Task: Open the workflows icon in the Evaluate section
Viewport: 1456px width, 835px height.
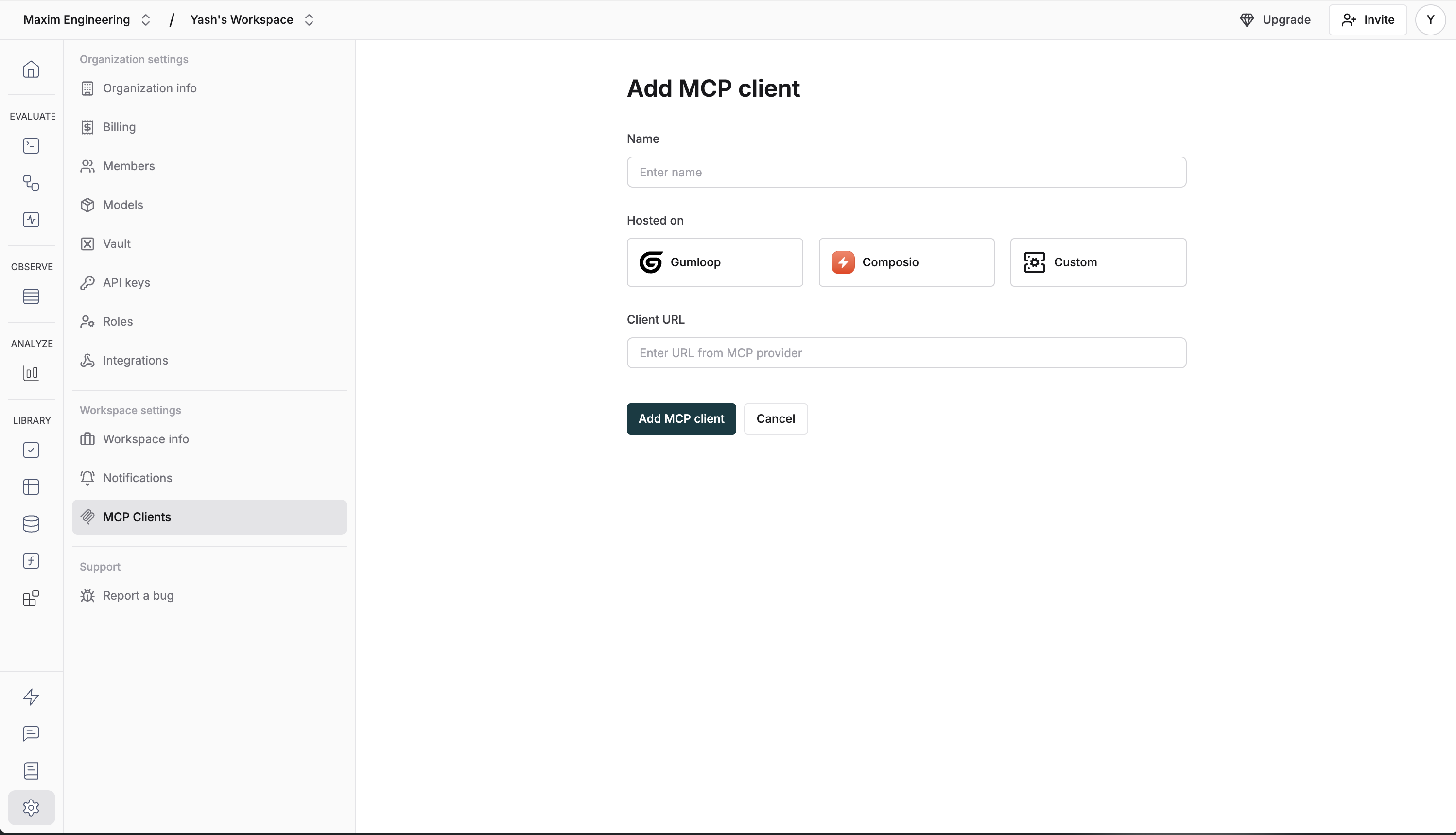Action: pyautogui.click(x=31, y=182)
